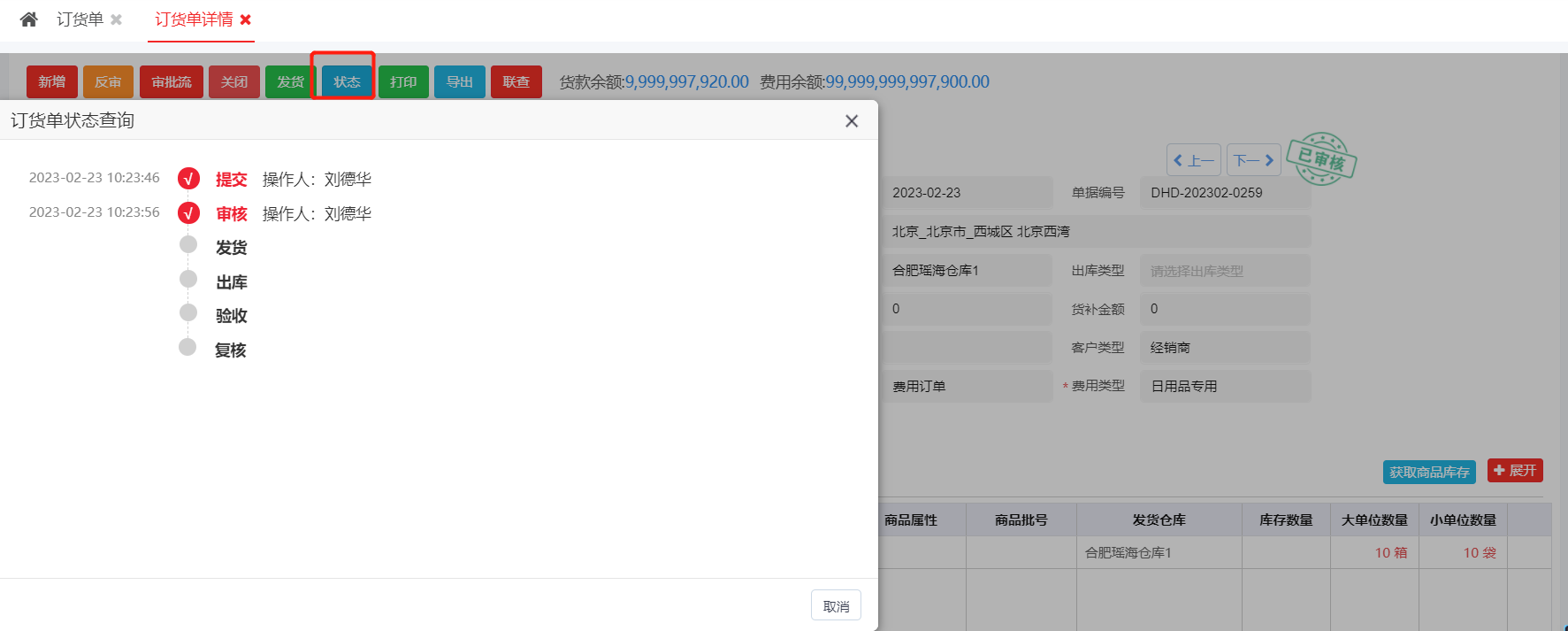The width and height of the screenshot is (1568, 631).
Task: Click the 单据编号 field DHD-202302-0259
Action: (x=1225, y=192)
